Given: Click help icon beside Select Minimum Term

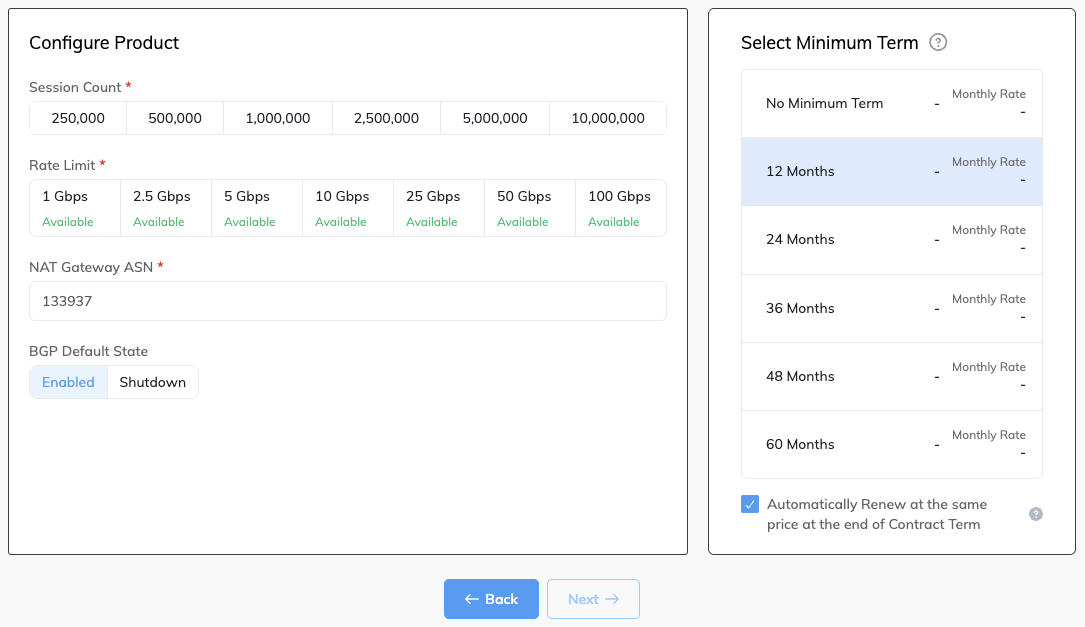Looking at the screenshot, I should pyautogui.click(x=938, y=43).
